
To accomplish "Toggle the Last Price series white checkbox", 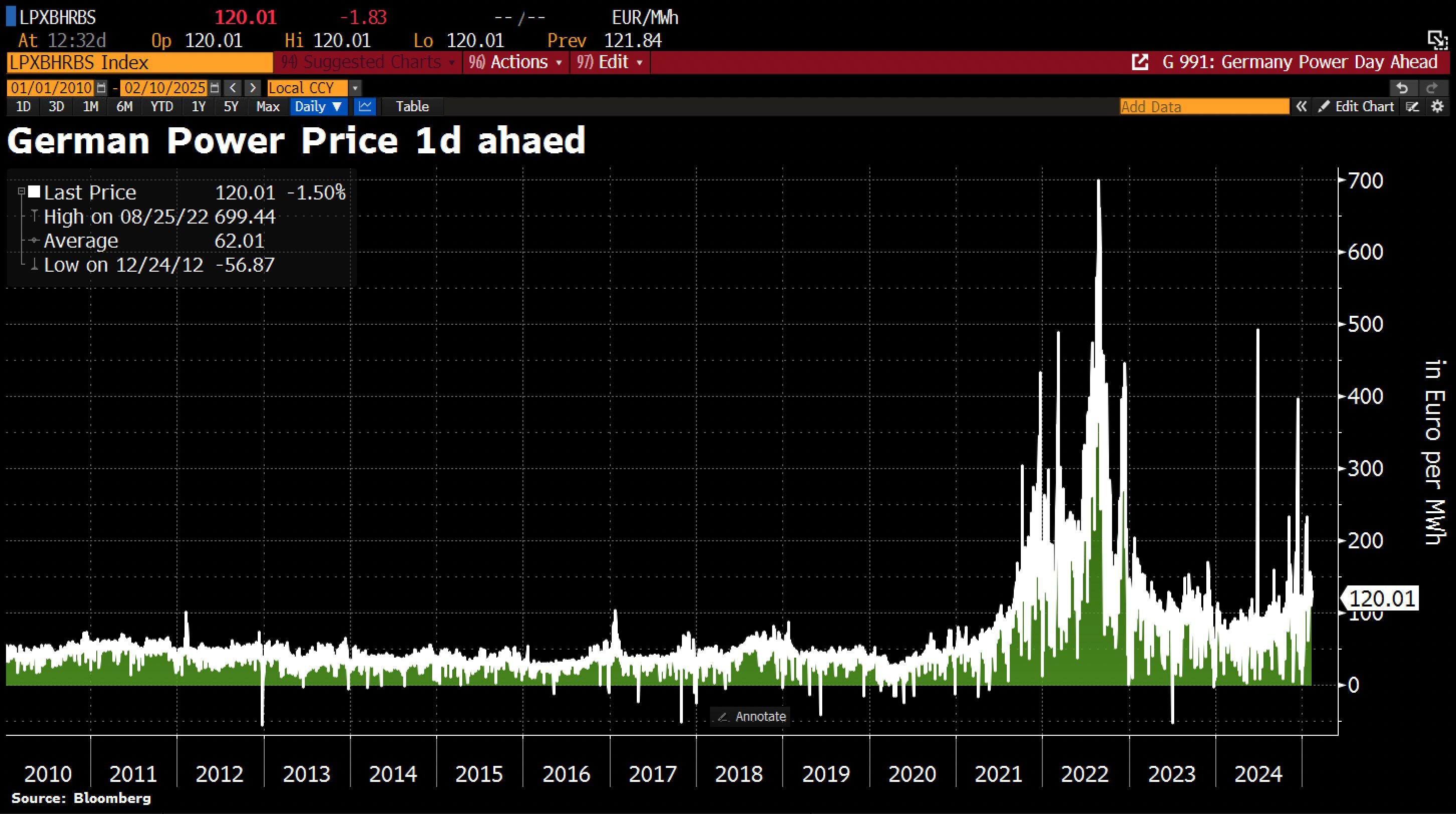I will (x=35, y=192).
